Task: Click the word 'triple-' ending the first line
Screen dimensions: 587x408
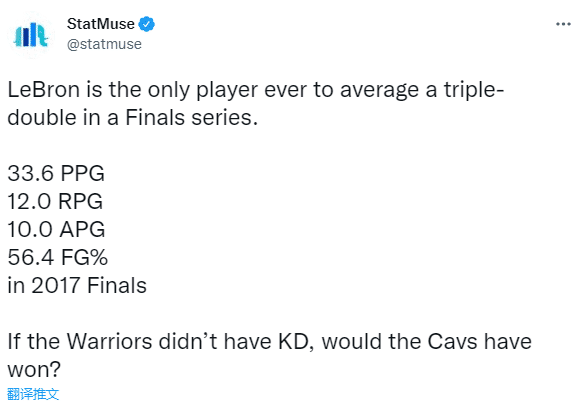Action: click(x=474, y=90)
